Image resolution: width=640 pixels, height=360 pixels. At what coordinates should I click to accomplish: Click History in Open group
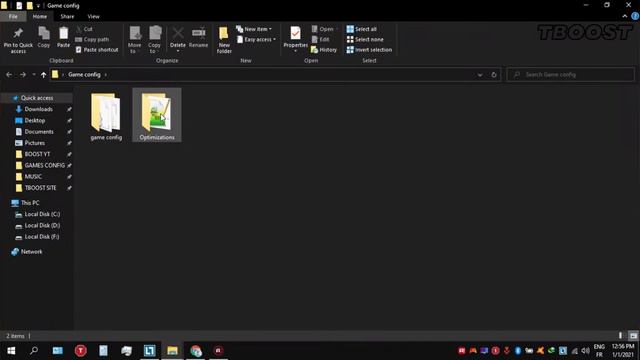point(324,49)
